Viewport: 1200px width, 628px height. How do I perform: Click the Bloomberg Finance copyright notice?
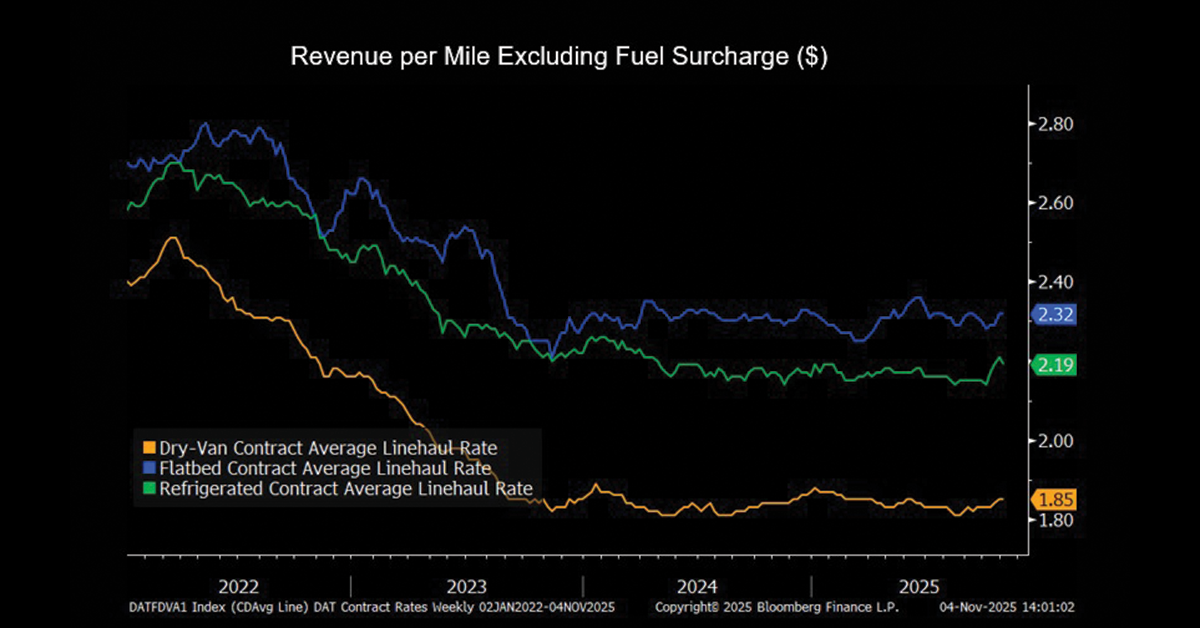coord(776,607)
